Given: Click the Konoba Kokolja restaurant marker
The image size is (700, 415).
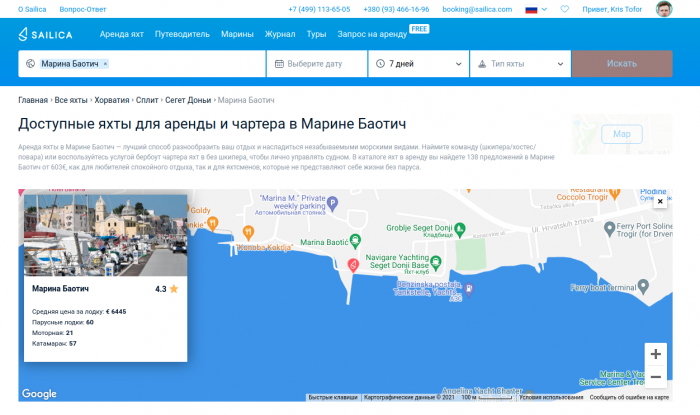Looking at the screenshot, I should (x=248, y=232).
